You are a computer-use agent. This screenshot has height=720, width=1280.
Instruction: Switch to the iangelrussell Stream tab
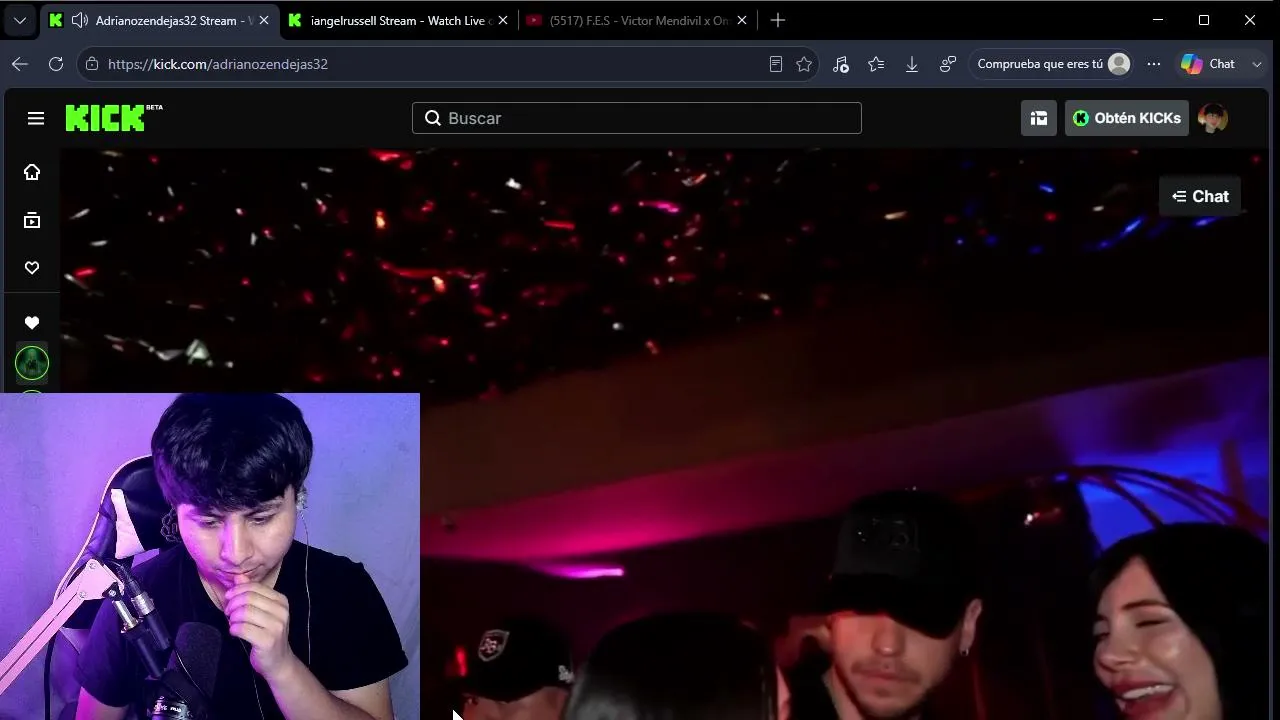pos(399,20)
